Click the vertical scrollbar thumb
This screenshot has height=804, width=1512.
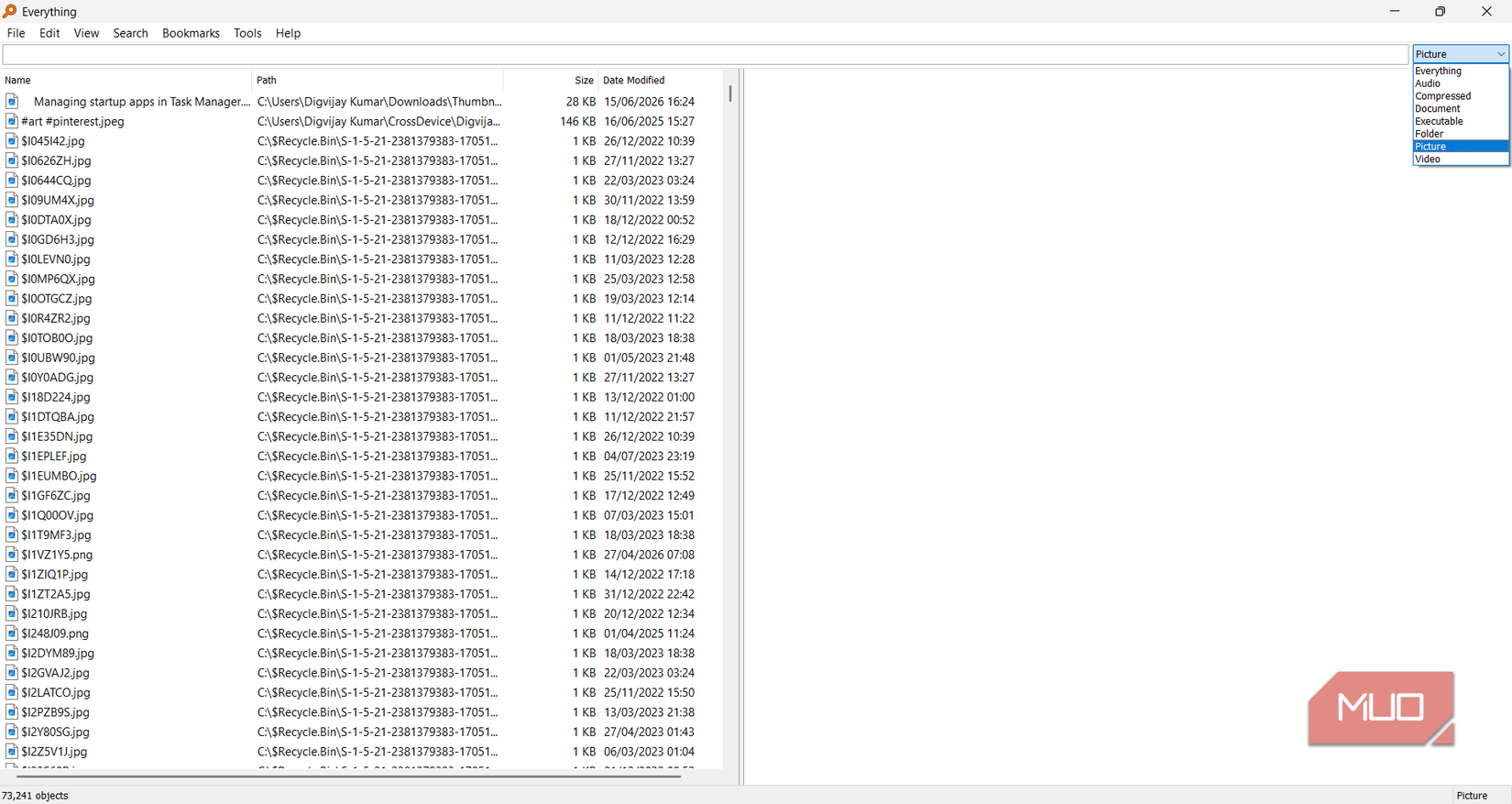[730, 94]
